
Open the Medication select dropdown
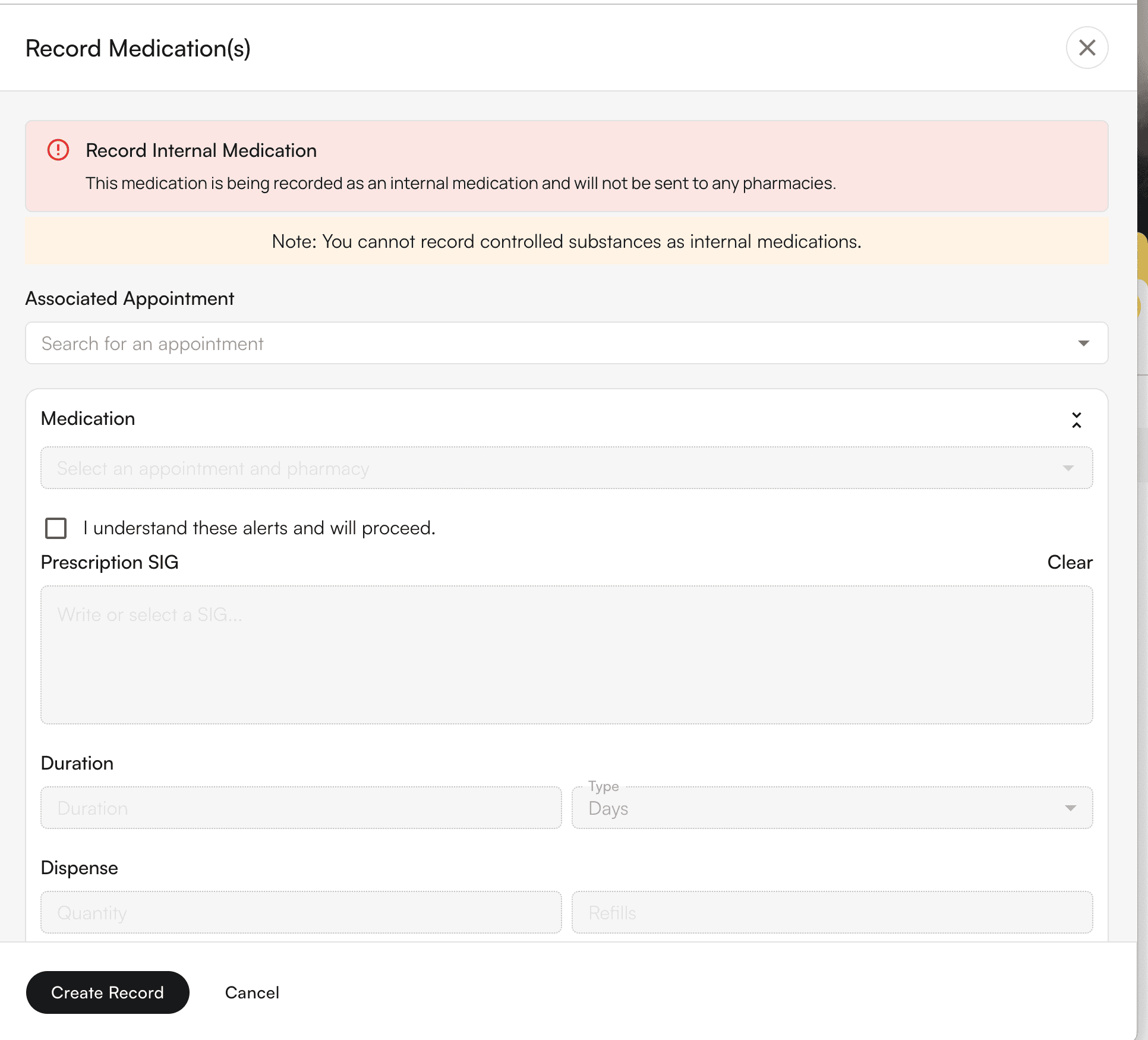535,468
